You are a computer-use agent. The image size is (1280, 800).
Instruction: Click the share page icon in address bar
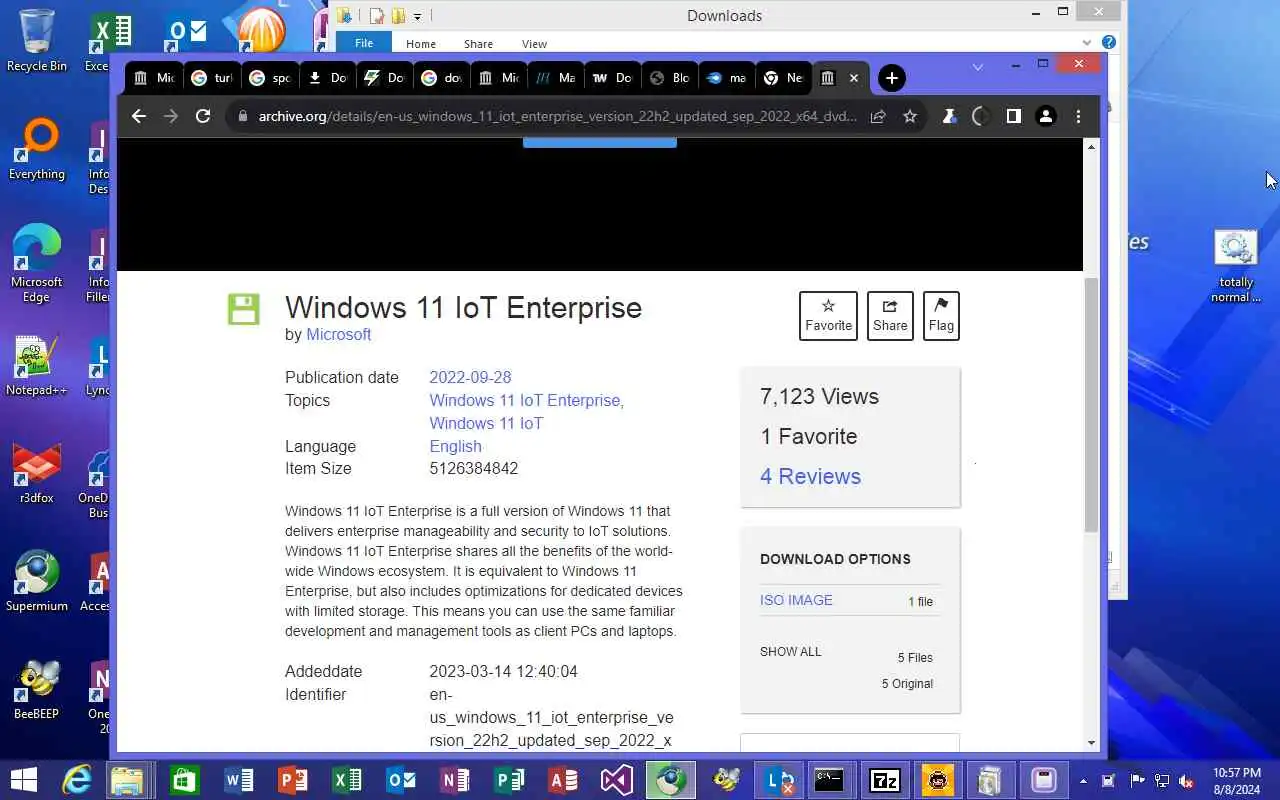click(x=878, y=116)
